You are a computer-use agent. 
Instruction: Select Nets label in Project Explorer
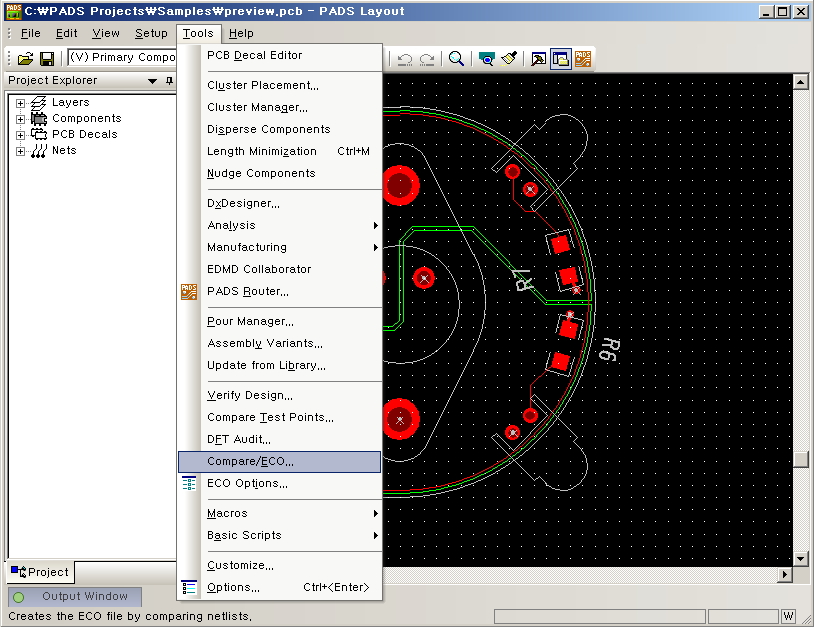(64, 151)
